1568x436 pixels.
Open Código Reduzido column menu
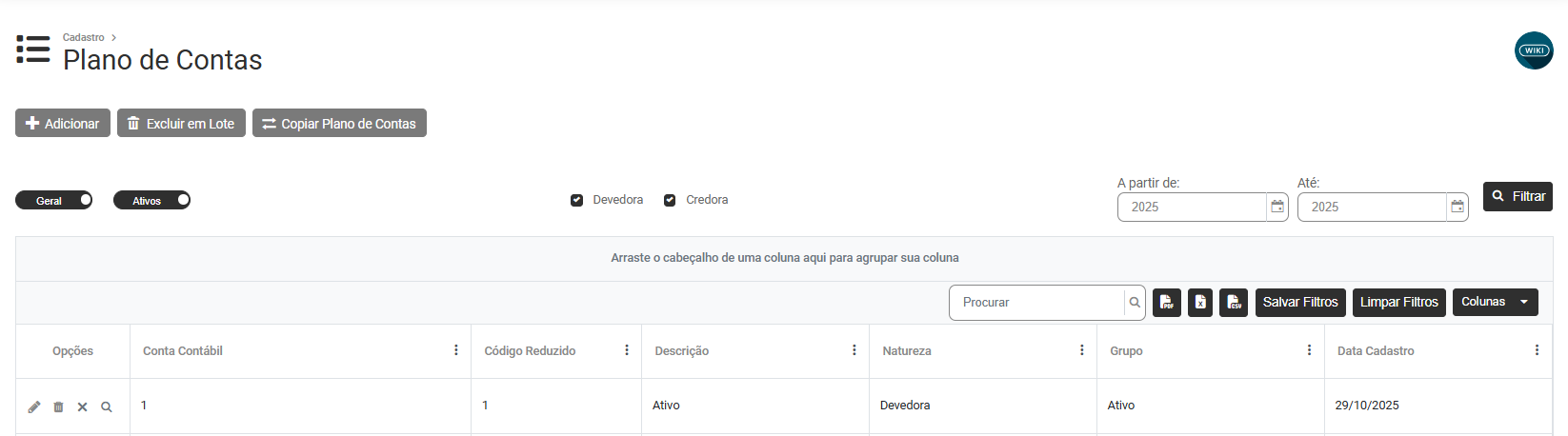point(627,350)
